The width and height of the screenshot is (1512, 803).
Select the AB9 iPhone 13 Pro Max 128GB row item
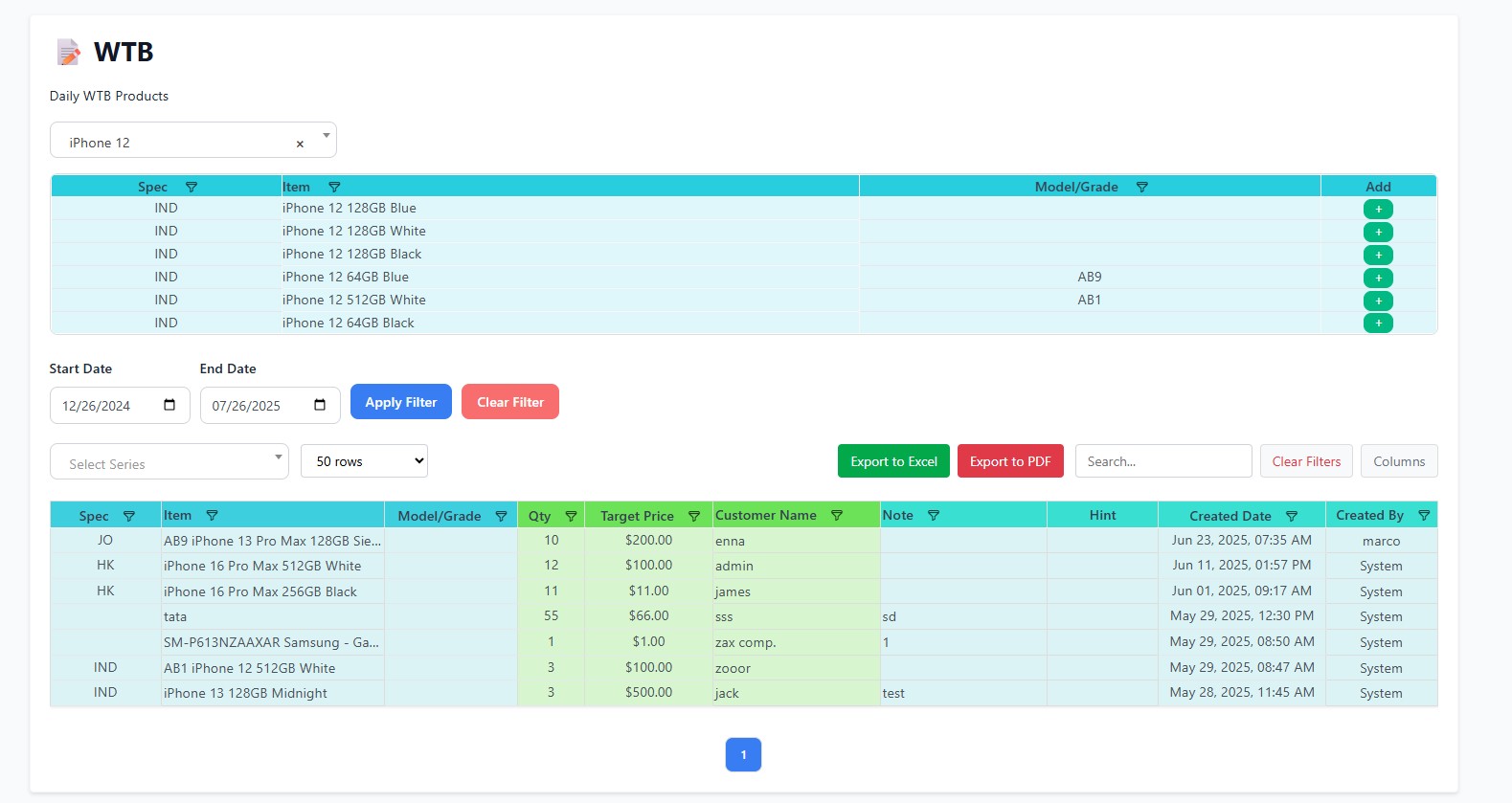click(272, 541)
